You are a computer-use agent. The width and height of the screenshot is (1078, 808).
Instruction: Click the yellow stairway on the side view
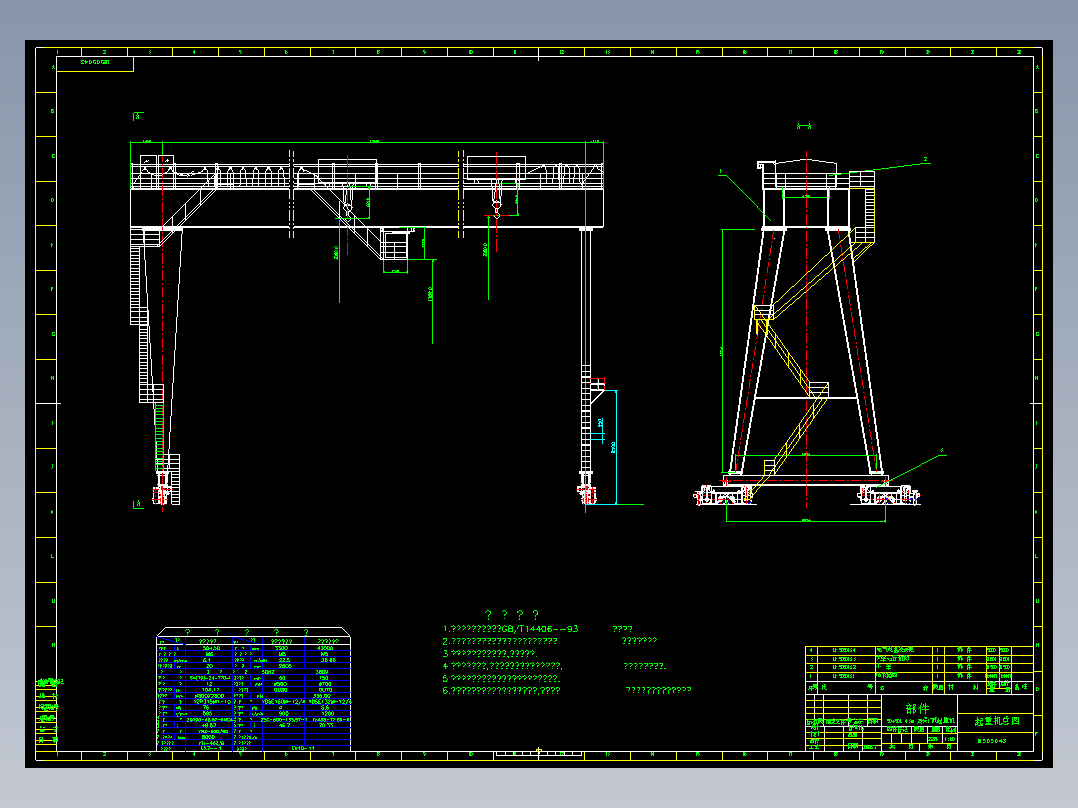pyautogui.click(x=808, y=362)
